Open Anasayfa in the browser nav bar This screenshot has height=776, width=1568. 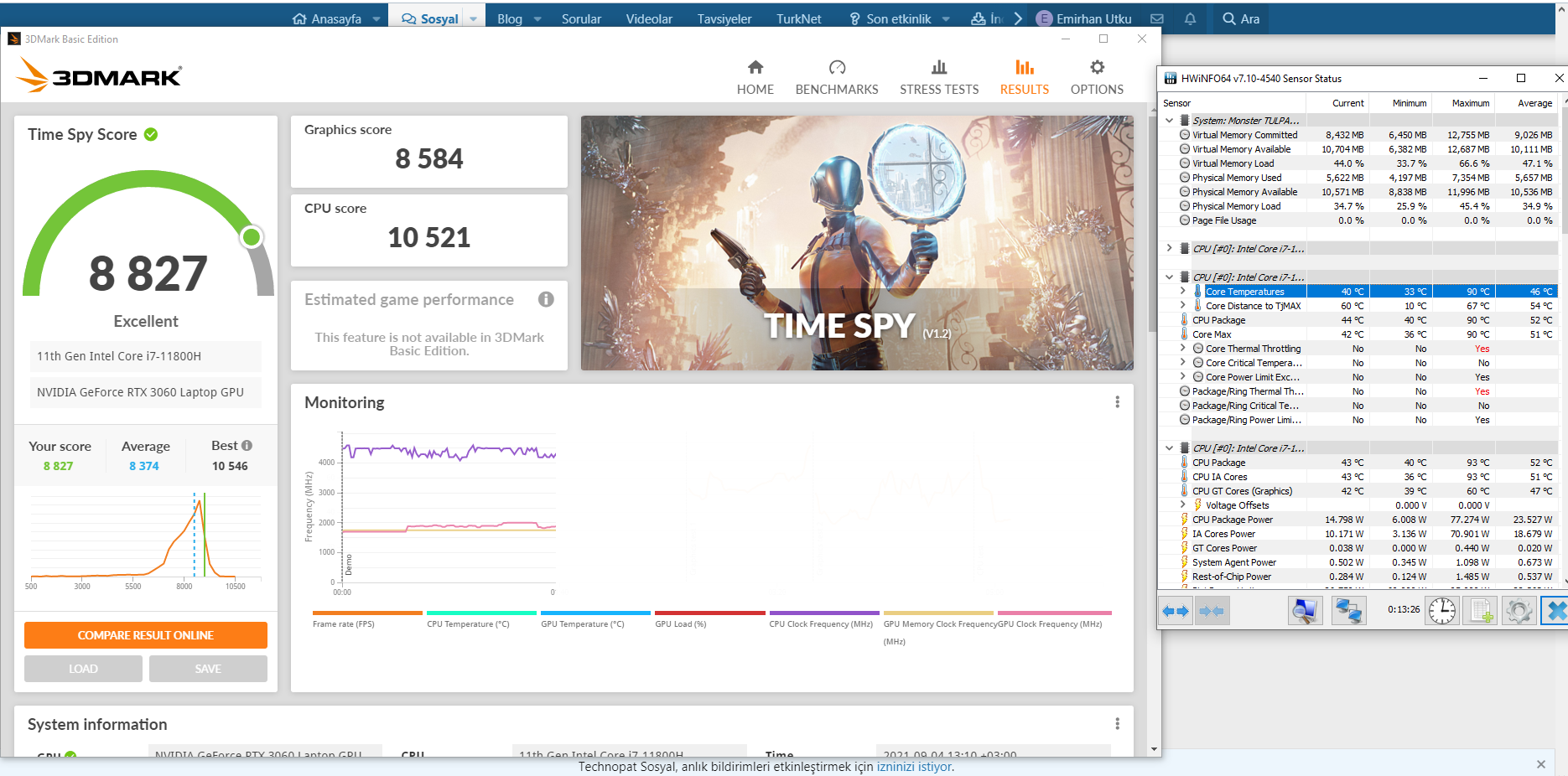click(327, 18)
